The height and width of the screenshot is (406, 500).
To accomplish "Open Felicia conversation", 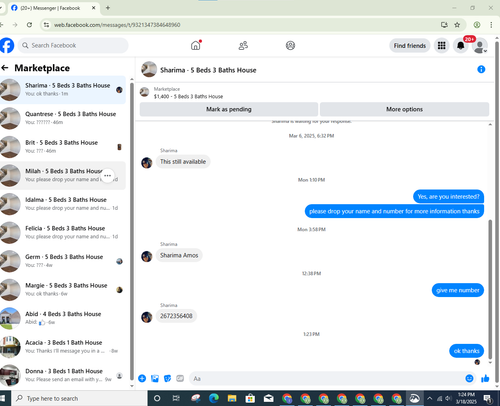I will [63, 233].
